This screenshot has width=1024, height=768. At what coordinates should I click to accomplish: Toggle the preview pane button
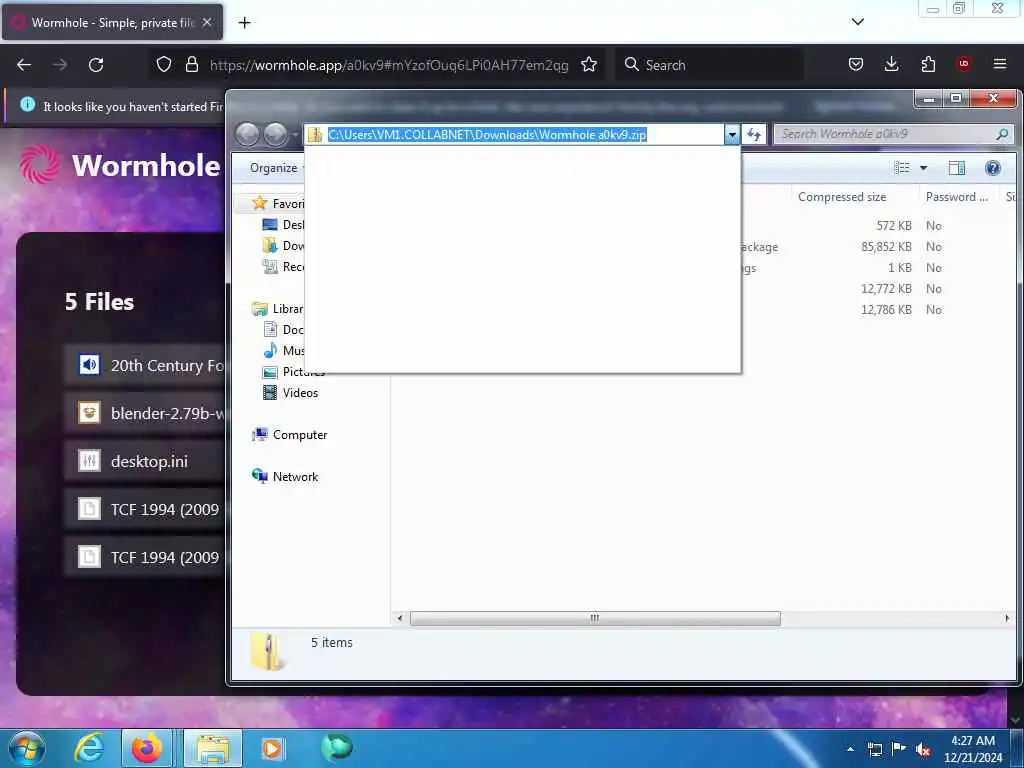[x=957, y=168]
